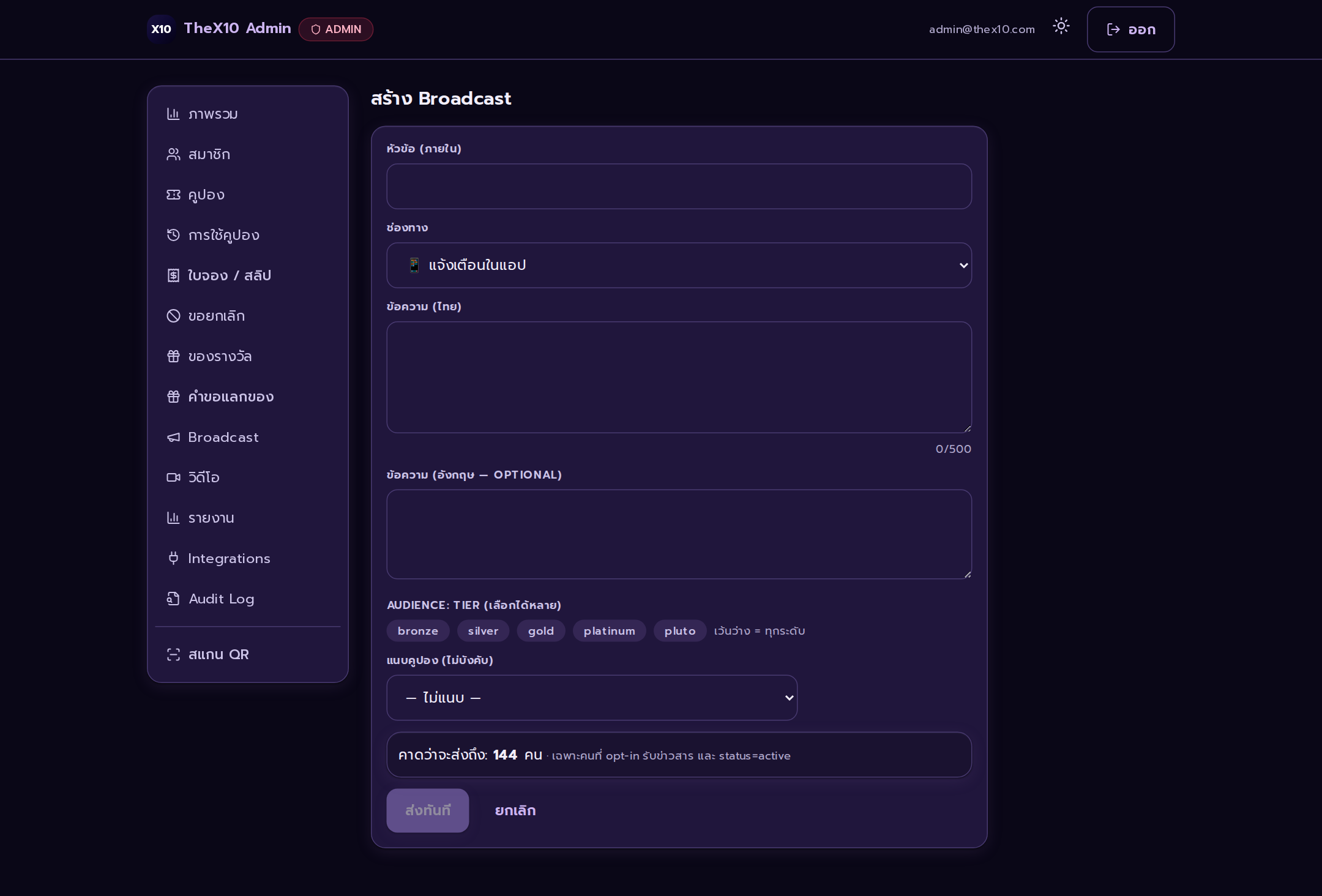Focus the หัวข้อ (ภายใน) title input field
The image size is (1322, 896).
click(679, 187)
